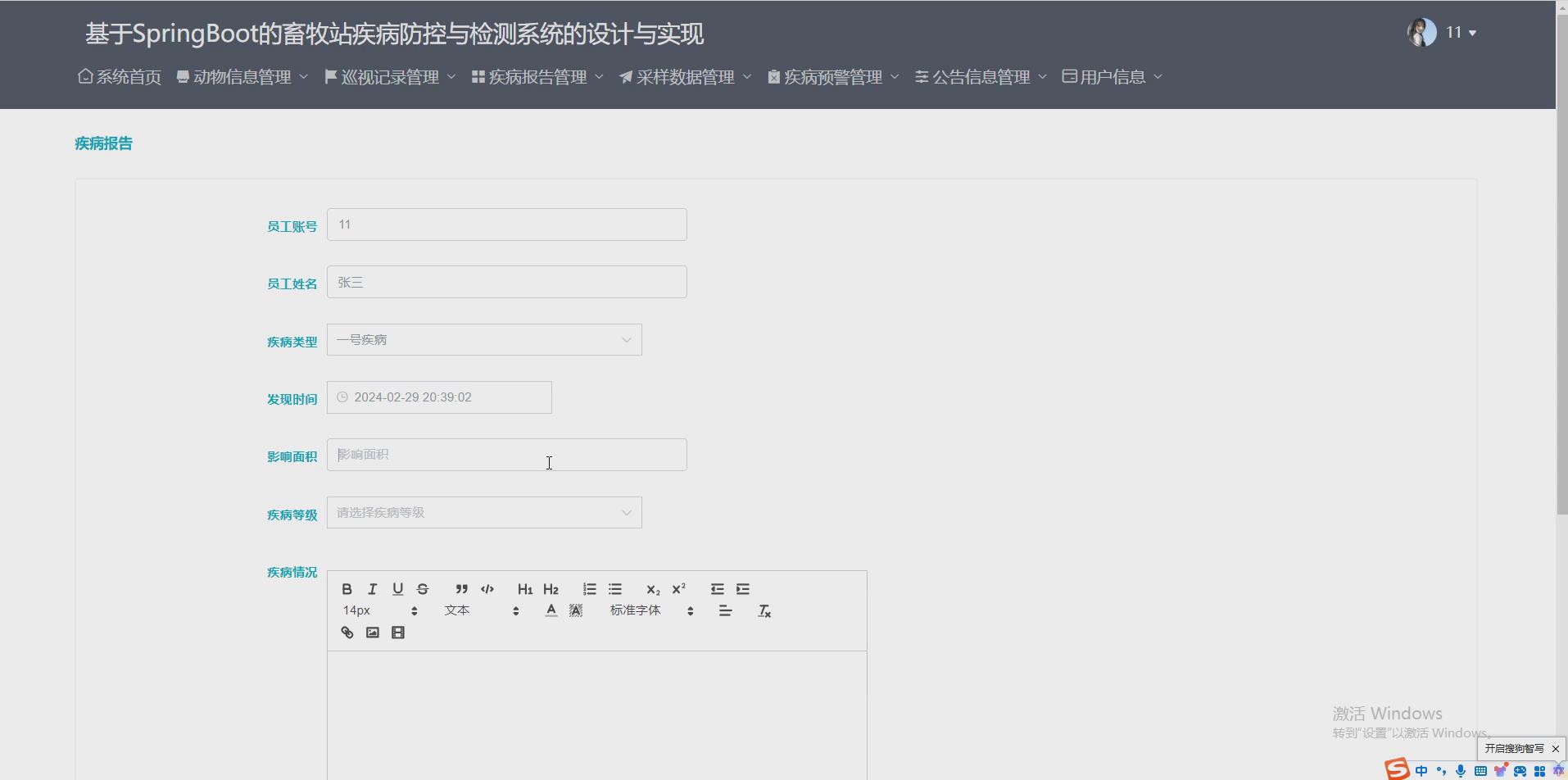1568x780 pixels.
Task: Open the font color picker
Action: click(551, 610)
